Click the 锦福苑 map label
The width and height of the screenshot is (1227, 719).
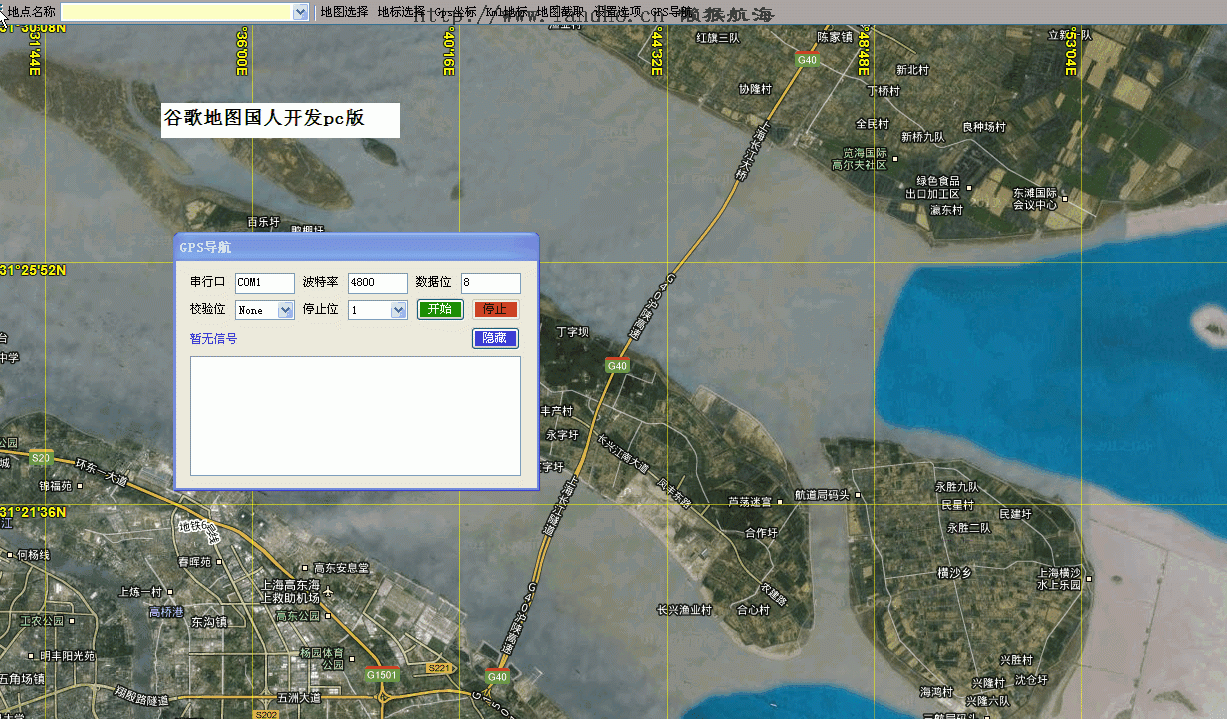[x=56, y=486]
